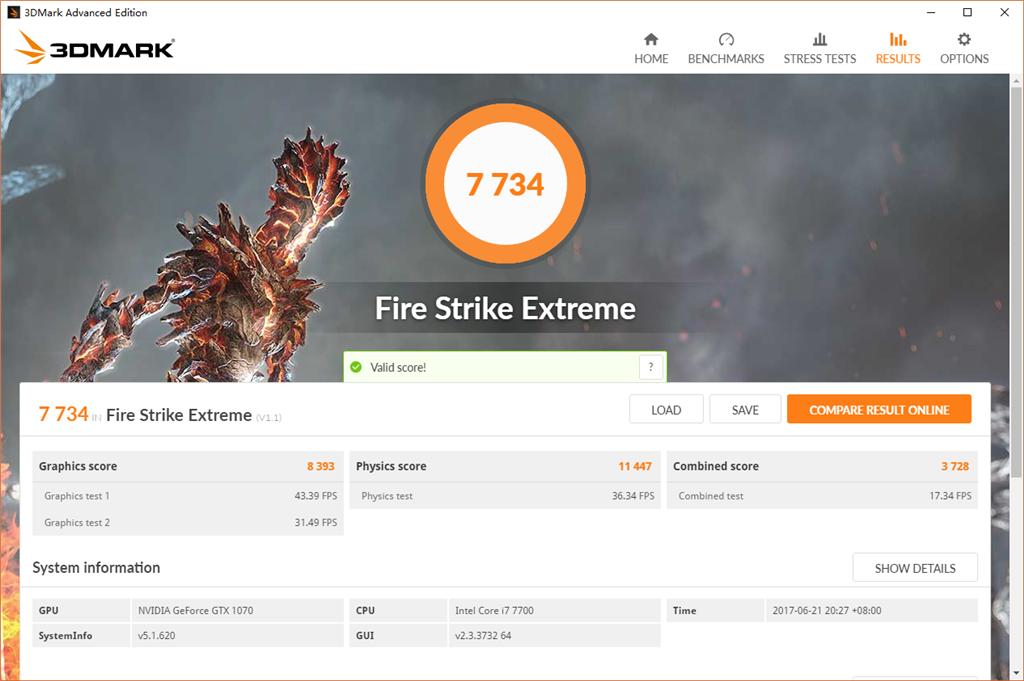
Task: Open the STRESS TESTS menu entry
Action: pos(819,58)
